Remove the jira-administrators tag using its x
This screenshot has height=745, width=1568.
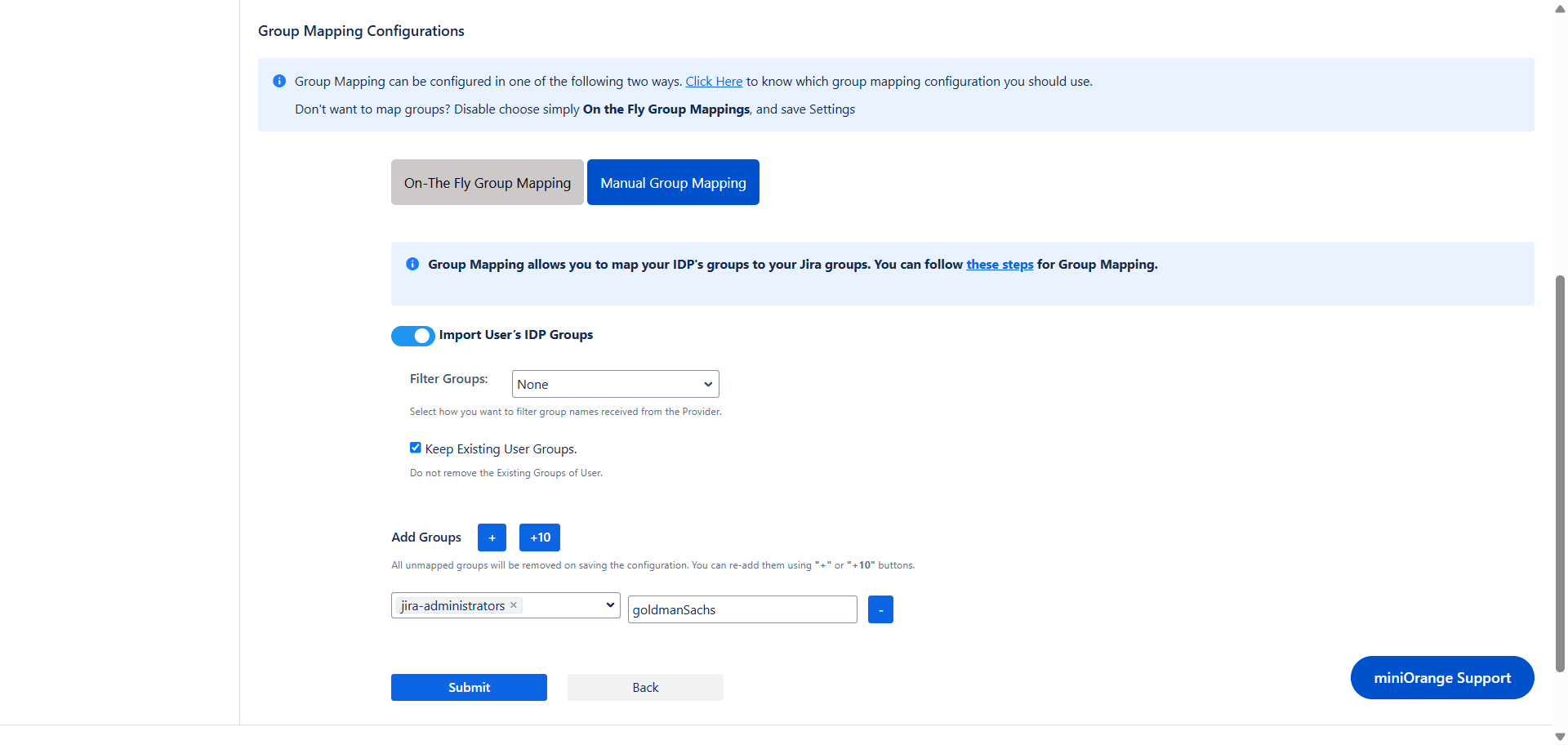point(514,605)
